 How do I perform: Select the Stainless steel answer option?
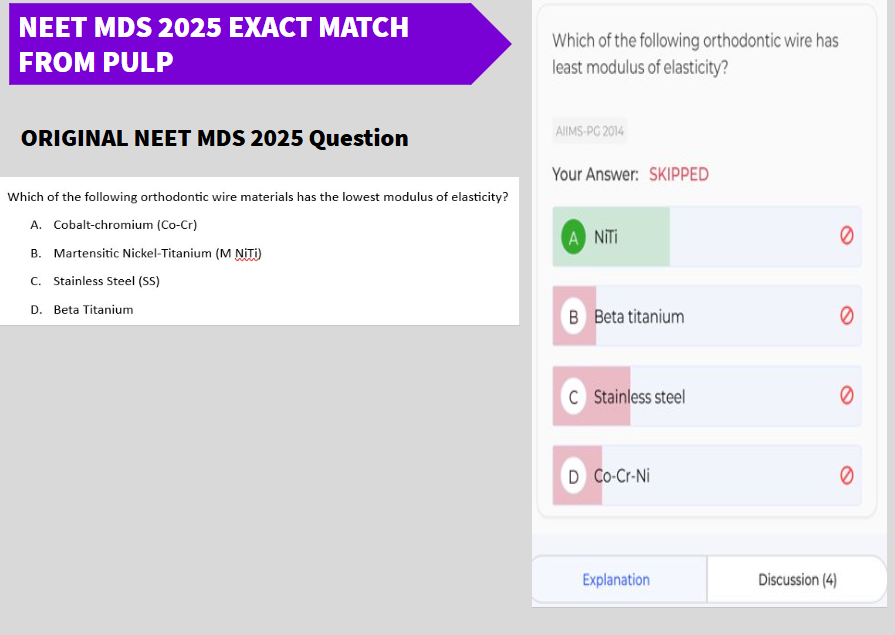click(x=707, y=396)
